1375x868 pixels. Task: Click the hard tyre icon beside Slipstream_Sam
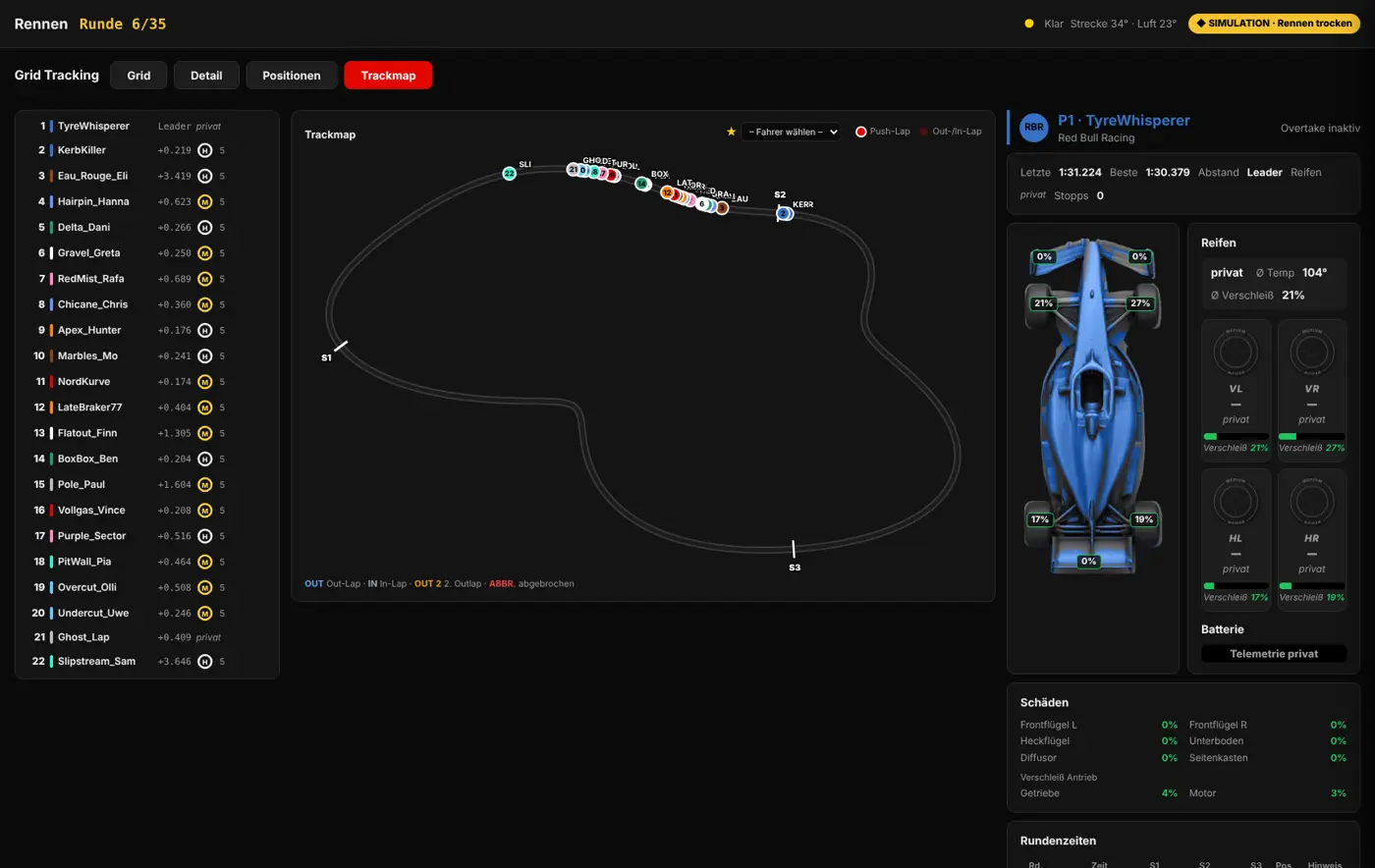click(205, 662)
